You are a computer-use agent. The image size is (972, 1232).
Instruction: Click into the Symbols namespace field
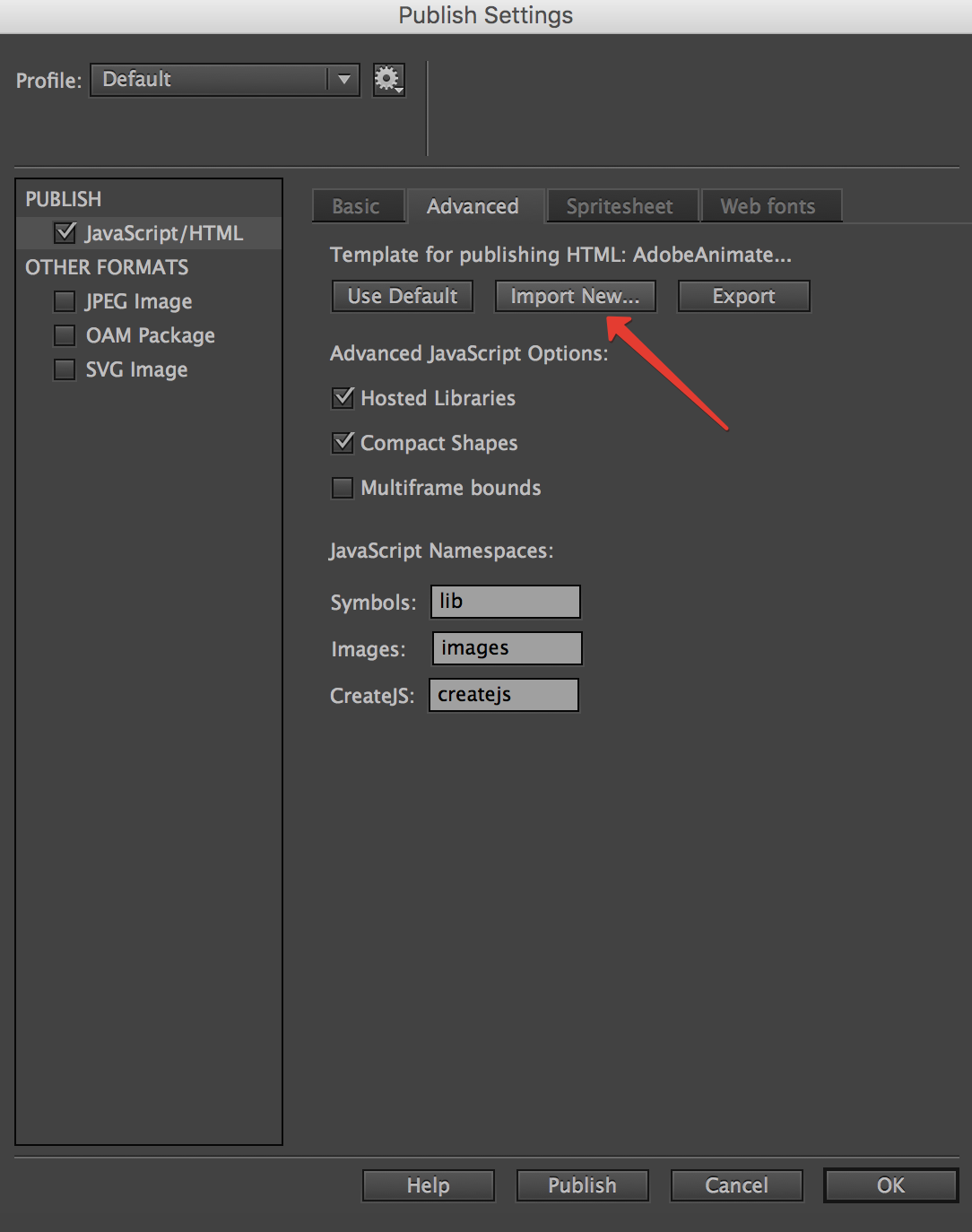(x=506, y=602)
